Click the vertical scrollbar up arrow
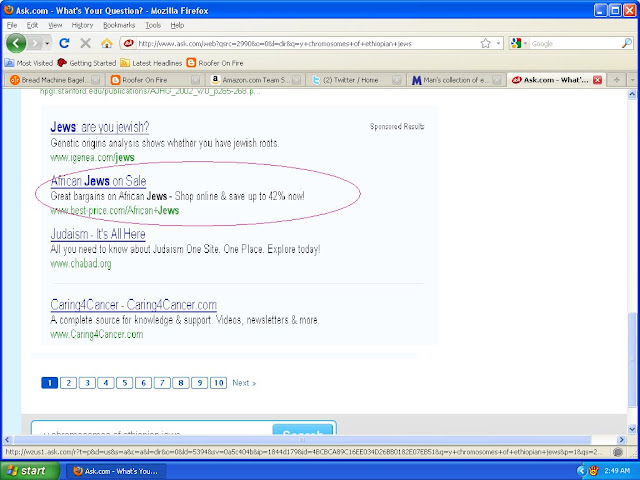The height and width of the screenshot is (480, 640). tap(632, 94)
